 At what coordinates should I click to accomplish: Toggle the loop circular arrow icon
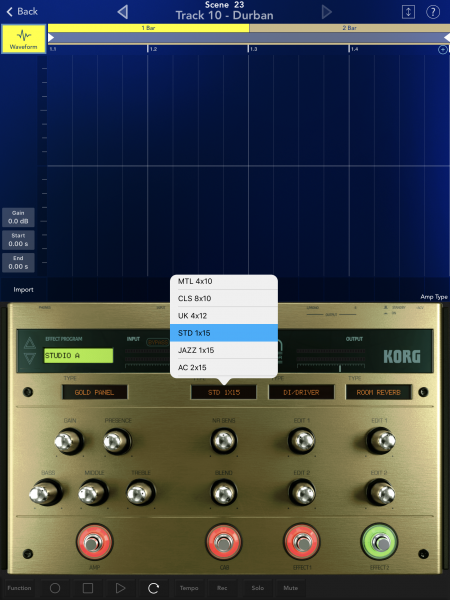153,588
